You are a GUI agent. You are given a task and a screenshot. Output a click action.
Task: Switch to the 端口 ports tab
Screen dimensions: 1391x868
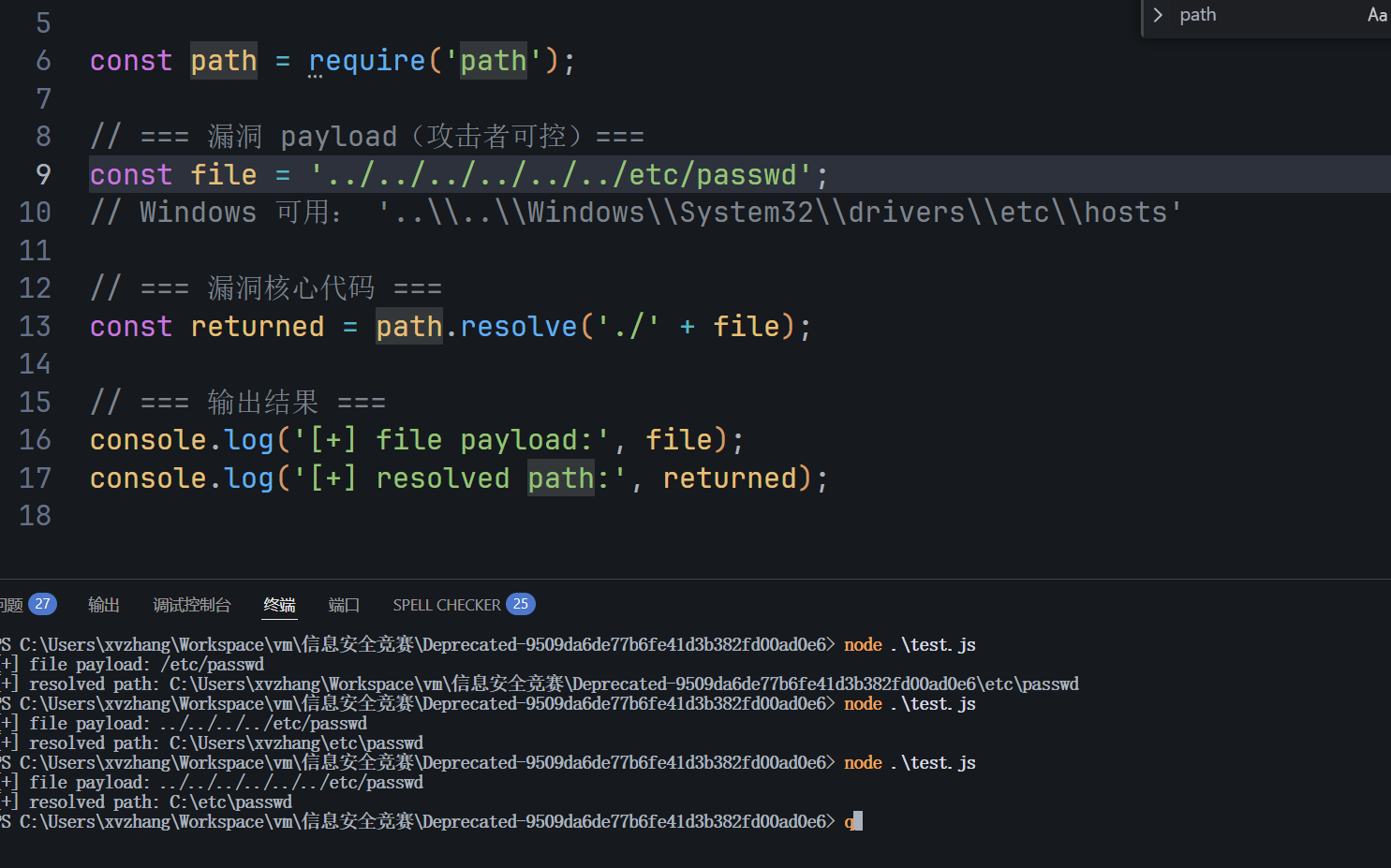(x=344, y=605)
